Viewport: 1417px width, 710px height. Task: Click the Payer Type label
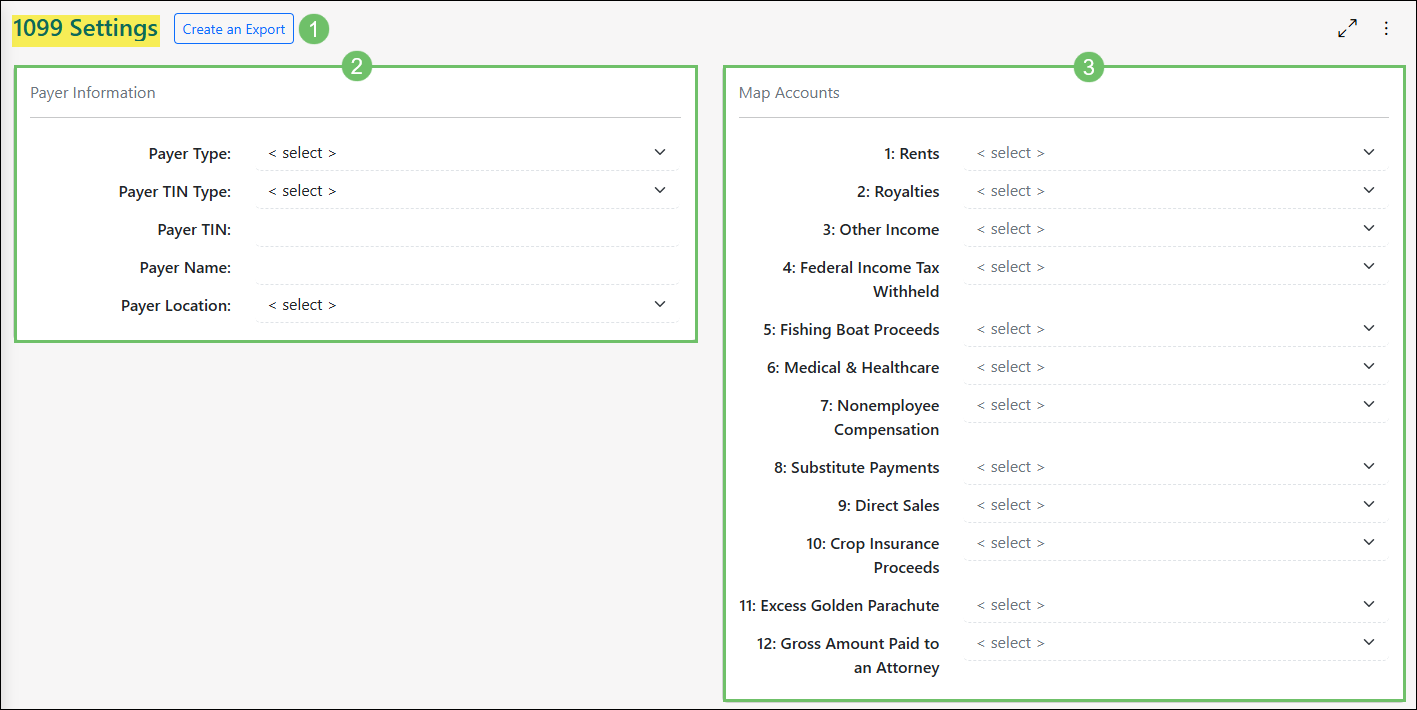190,154
